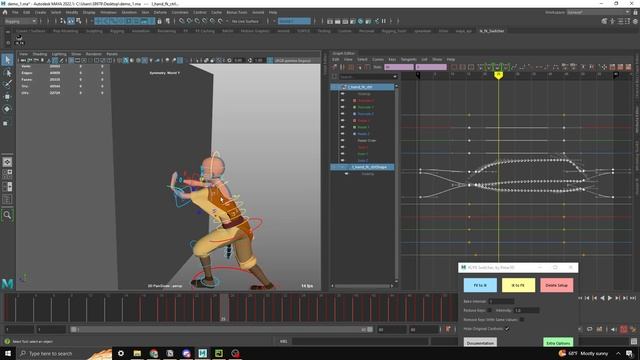640x360 pixels.
Task: Click the single-pane layout icon in the toolbox
Action: tap(7, 162)
